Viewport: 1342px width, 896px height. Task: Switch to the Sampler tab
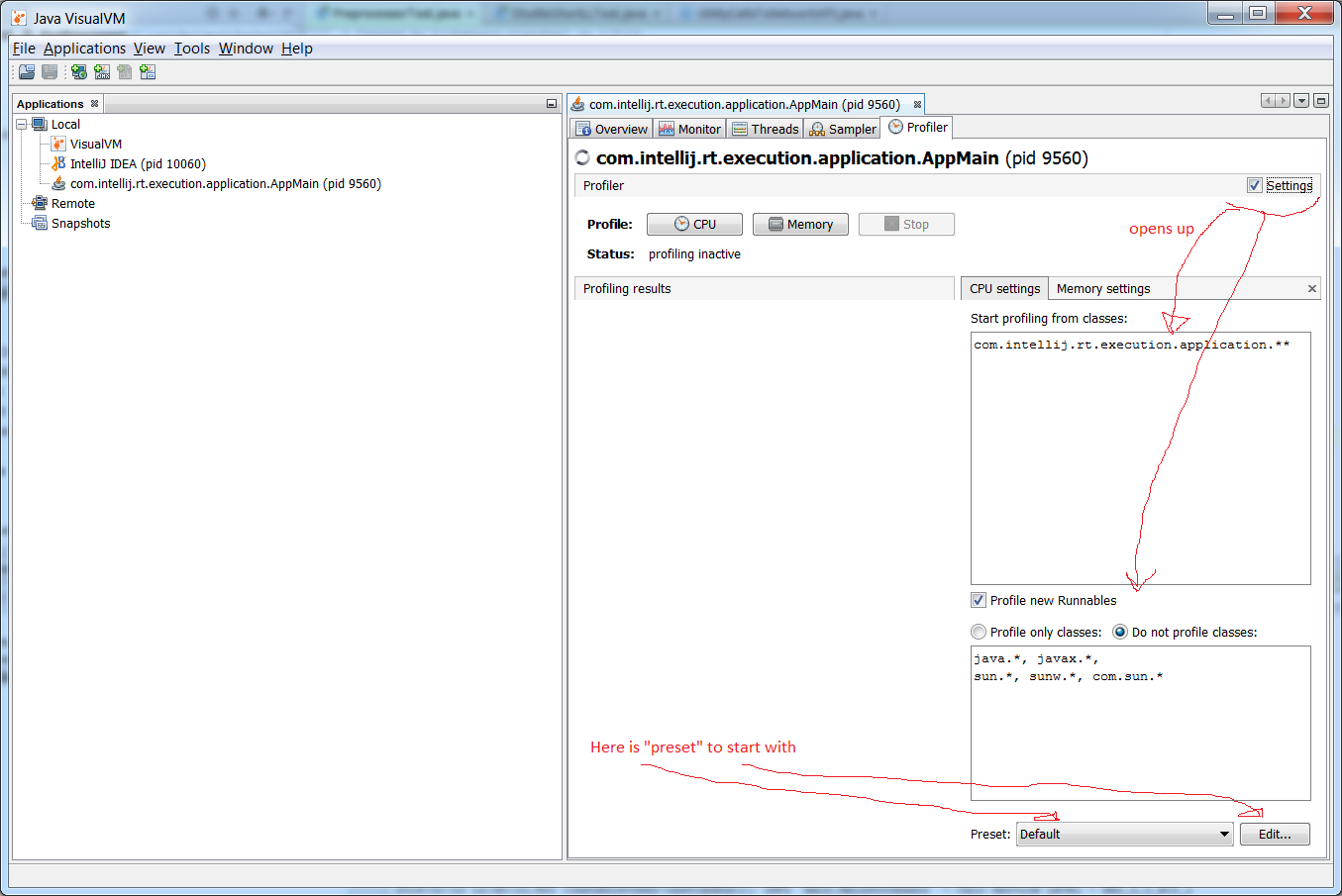pyautogui.click(x=843, y=129)
